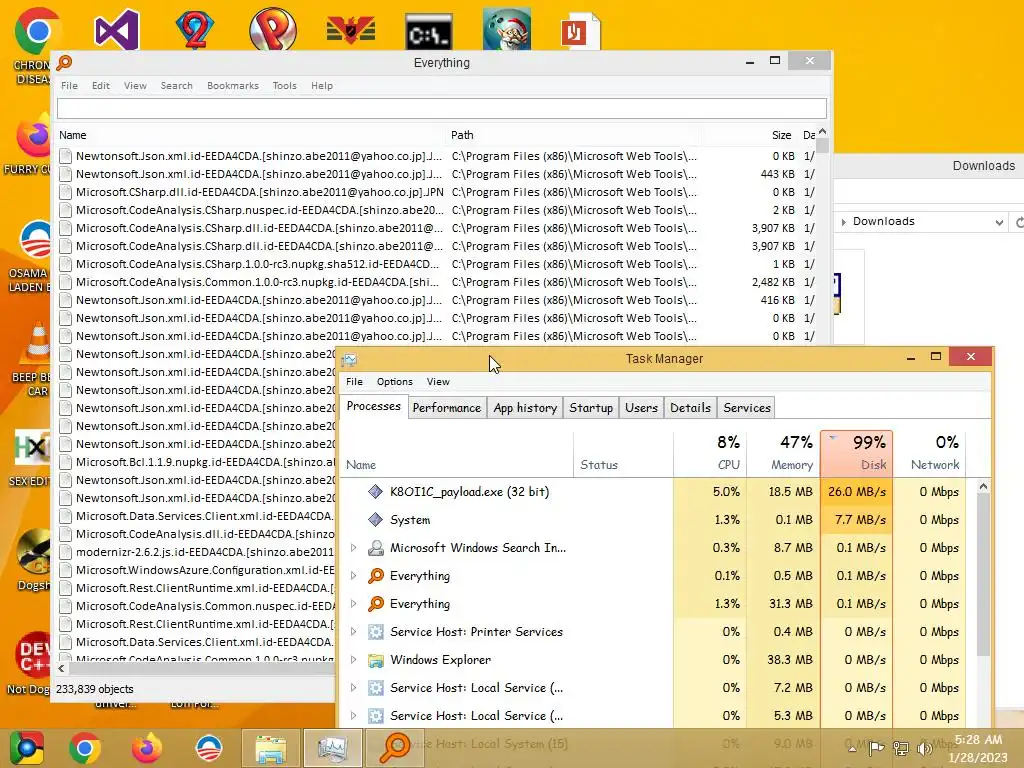The width and height of the screenshot is (1024, 768).
Task: Open the Everything File menu
Action: tap(69, 86)
